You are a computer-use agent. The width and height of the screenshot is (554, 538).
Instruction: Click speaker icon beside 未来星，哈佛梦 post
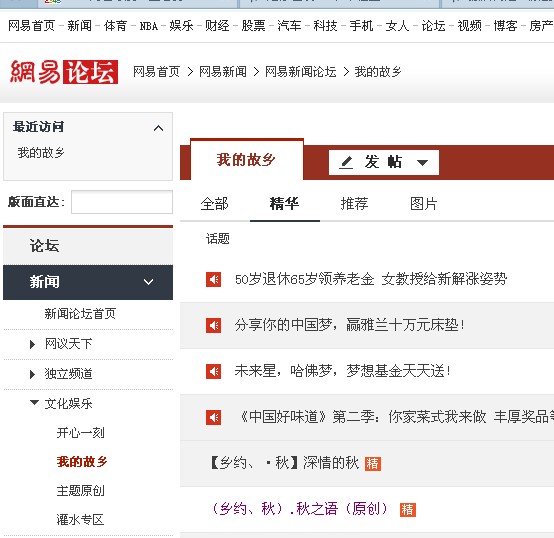click(x=213, y=371)
